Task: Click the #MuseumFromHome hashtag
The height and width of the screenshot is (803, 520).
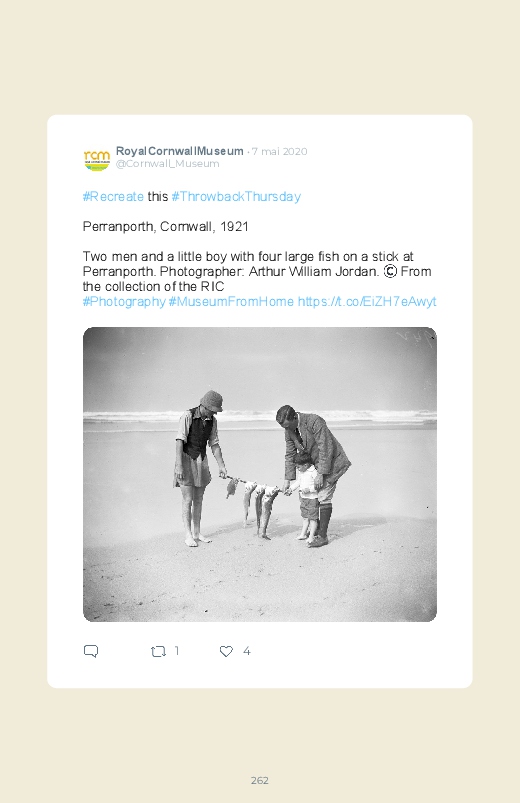Action: pos(231,302)
